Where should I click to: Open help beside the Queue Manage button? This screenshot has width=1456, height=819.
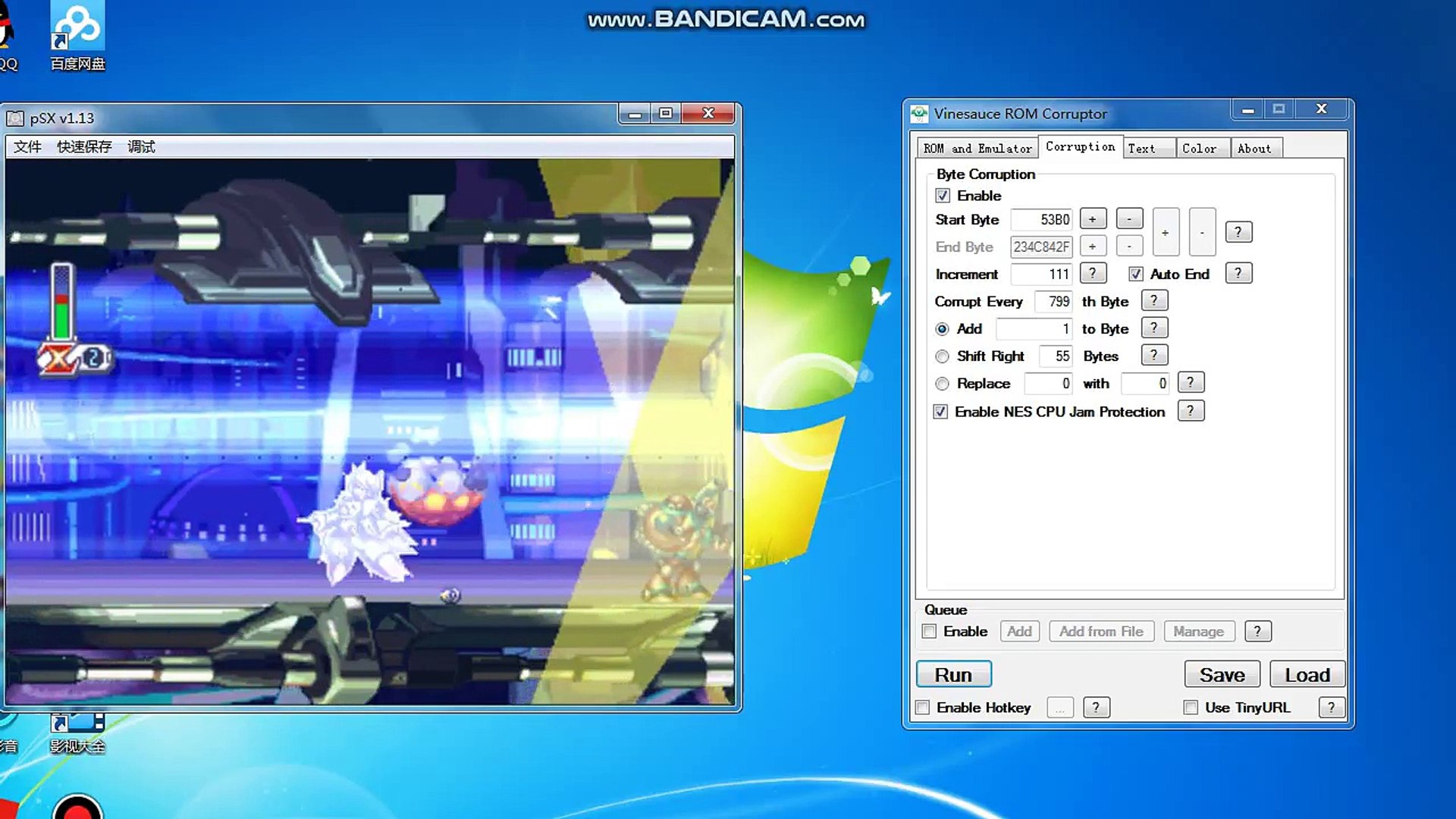pos(1258,631)
